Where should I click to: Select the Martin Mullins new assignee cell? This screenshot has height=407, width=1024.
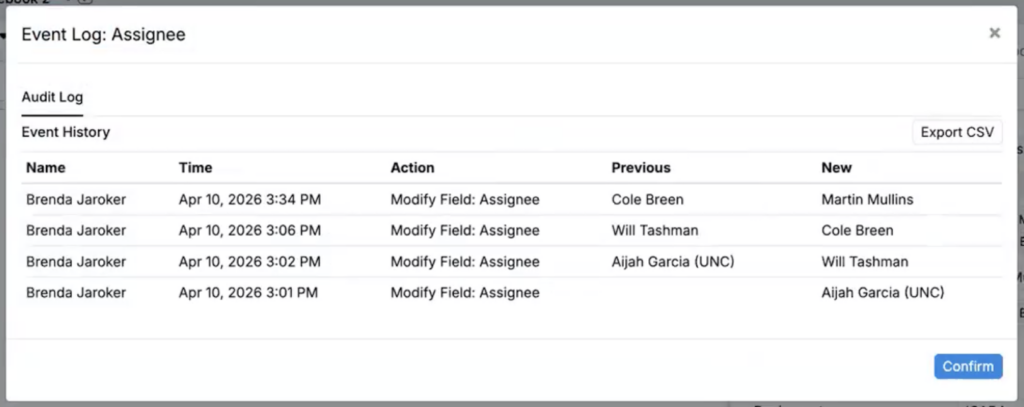click(x=867, y=199)
